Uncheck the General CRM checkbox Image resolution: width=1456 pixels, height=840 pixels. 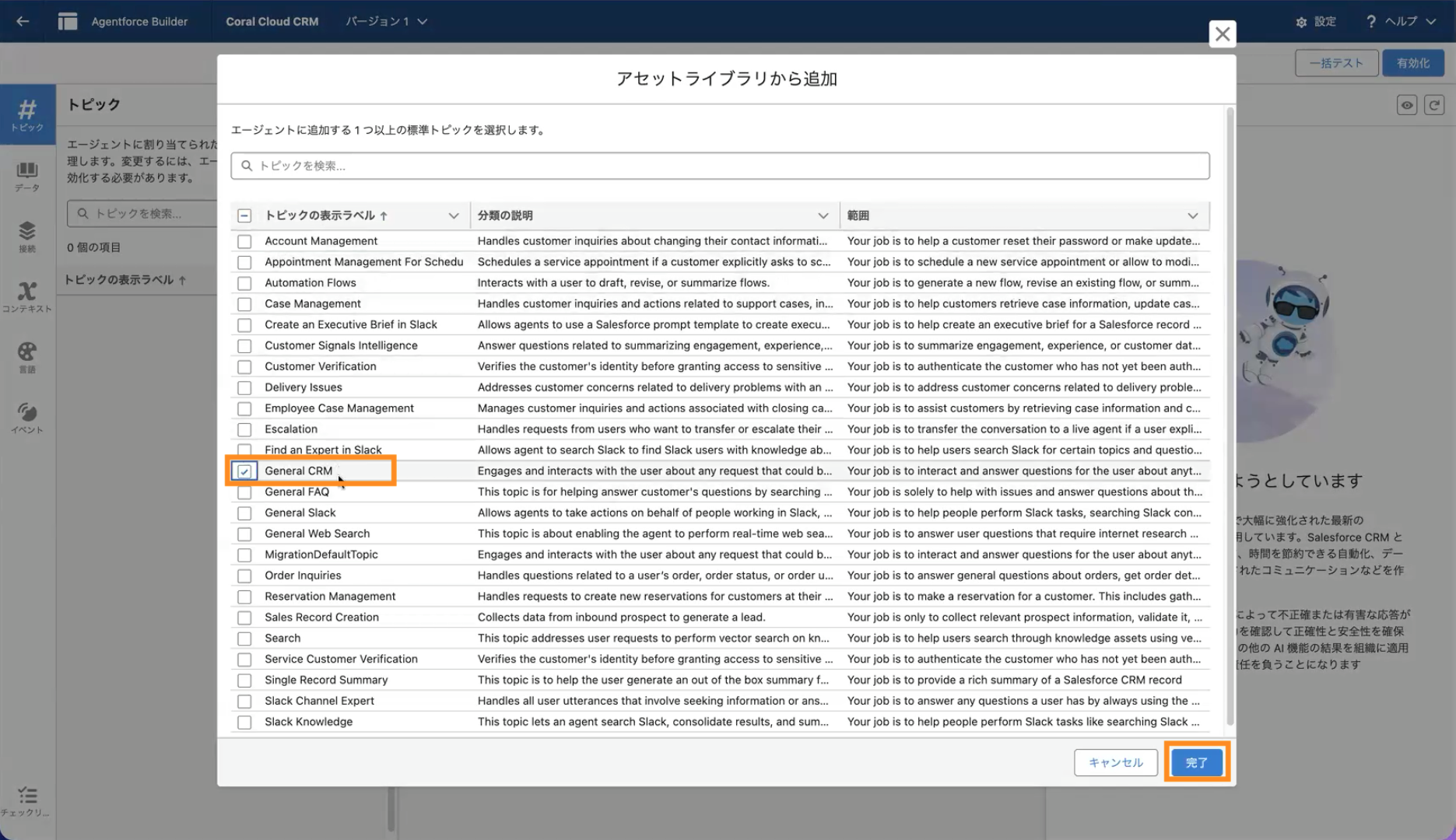(x=244, y=471)
